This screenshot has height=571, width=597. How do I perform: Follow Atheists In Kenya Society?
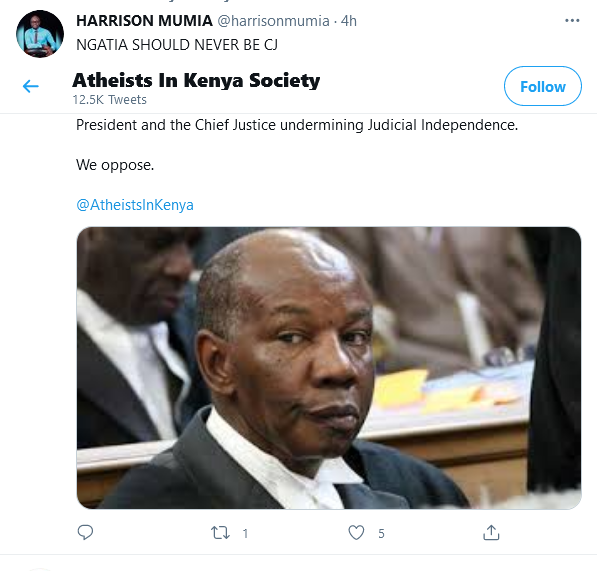[x=543, y=86]
